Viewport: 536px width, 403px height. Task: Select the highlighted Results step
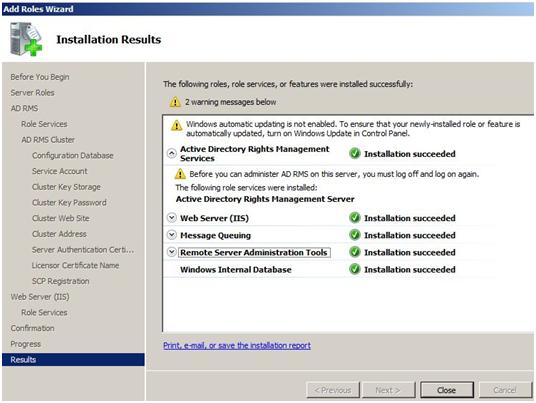pyautogui.click(x=73, y=360)
